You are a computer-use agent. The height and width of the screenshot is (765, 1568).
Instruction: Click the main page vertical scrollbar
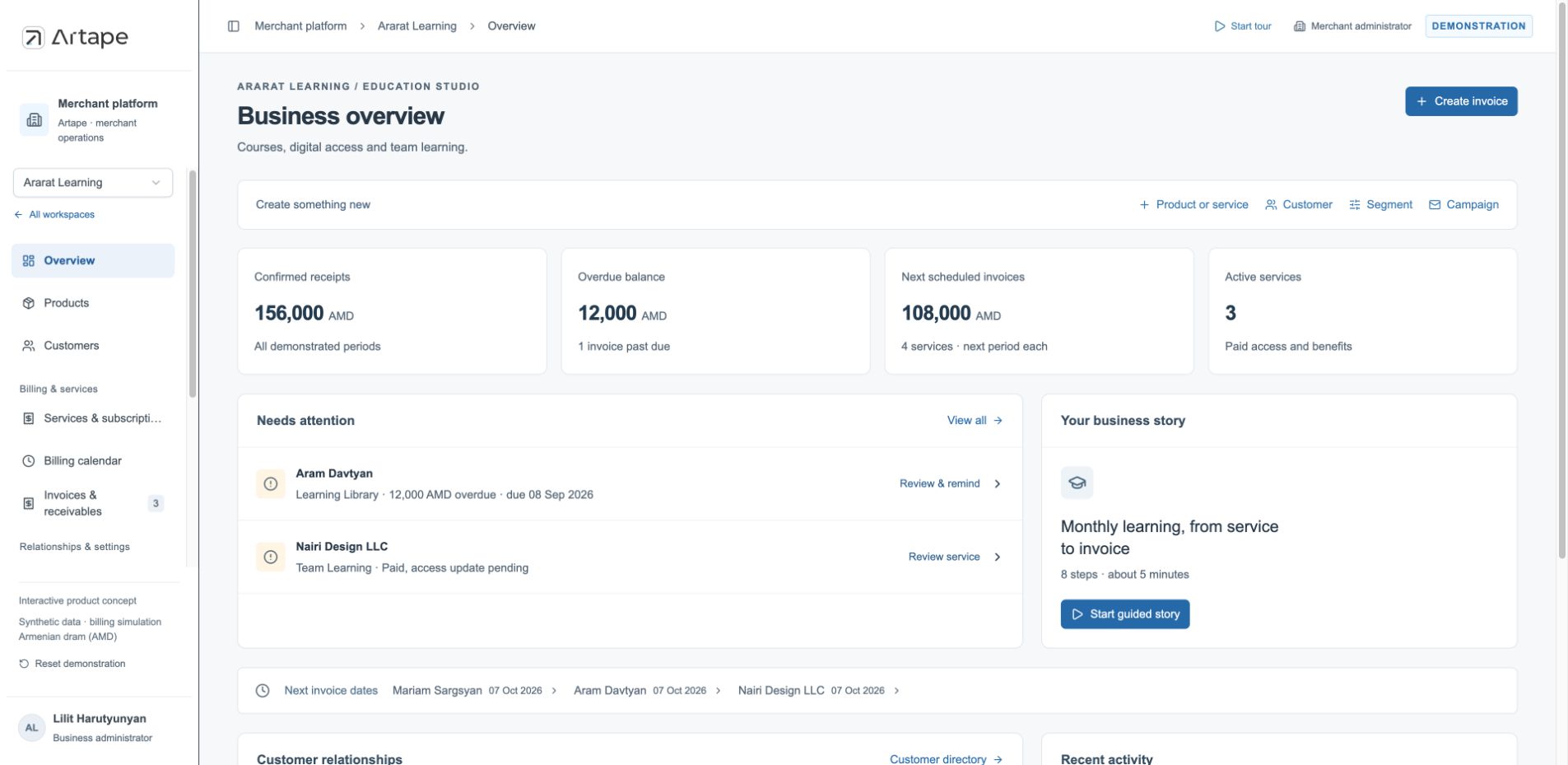pos(1562,280)
